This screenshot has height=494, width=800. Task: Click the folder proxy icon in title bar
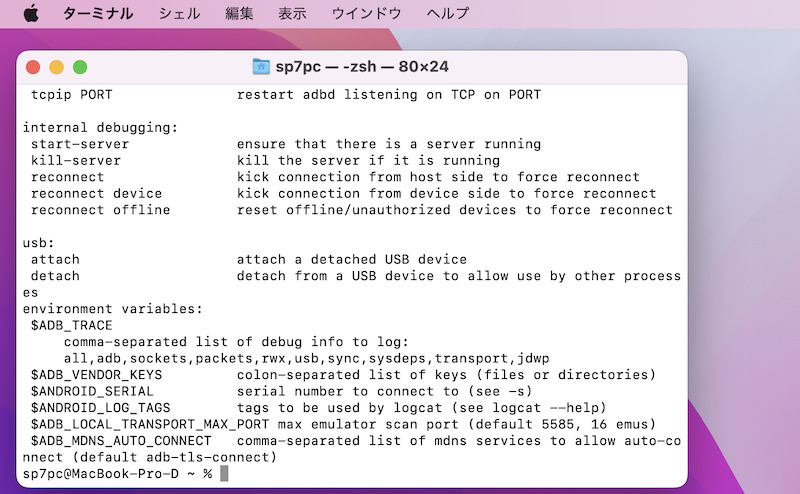click(x=261, y=67)
